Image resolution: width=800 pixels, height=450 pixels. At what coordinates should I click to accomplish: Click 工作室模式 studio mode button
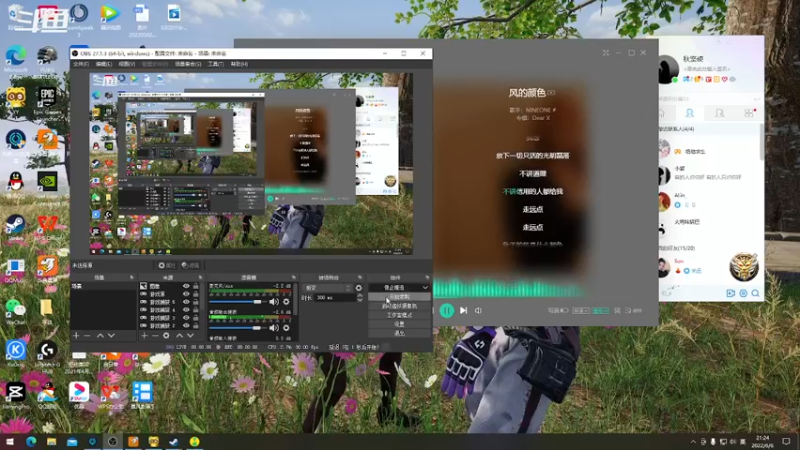[399, 315]
